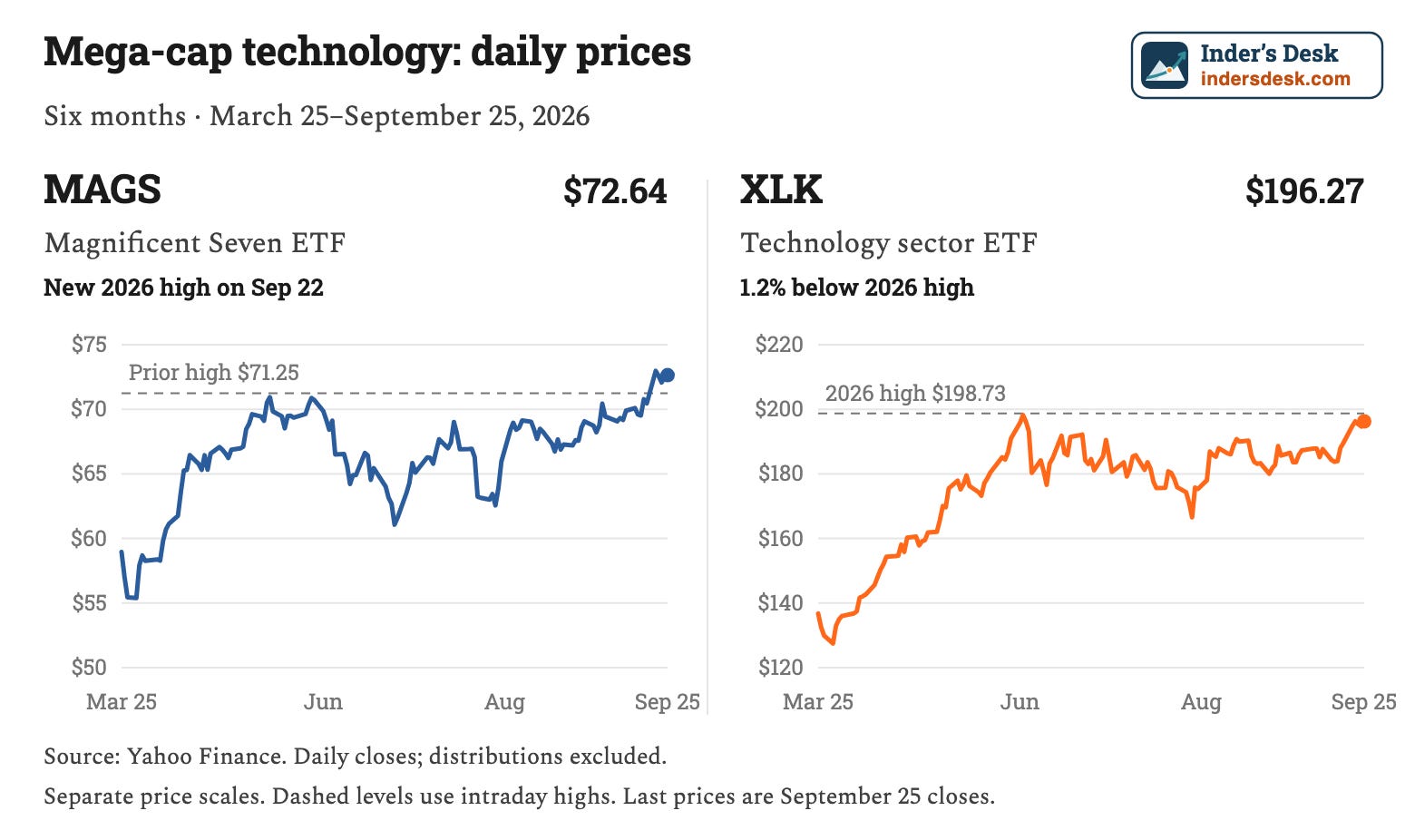This screenshot has height=840, width=1415.
Task: Click the $220 gridline label on XLK axis
Action: 779,344
